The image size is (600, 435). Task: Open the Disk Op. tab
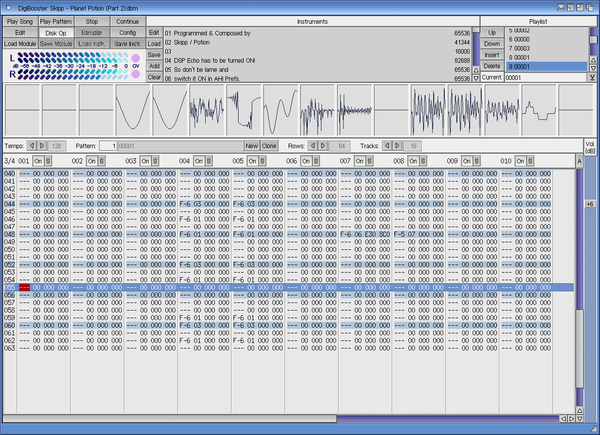(56, 32)
